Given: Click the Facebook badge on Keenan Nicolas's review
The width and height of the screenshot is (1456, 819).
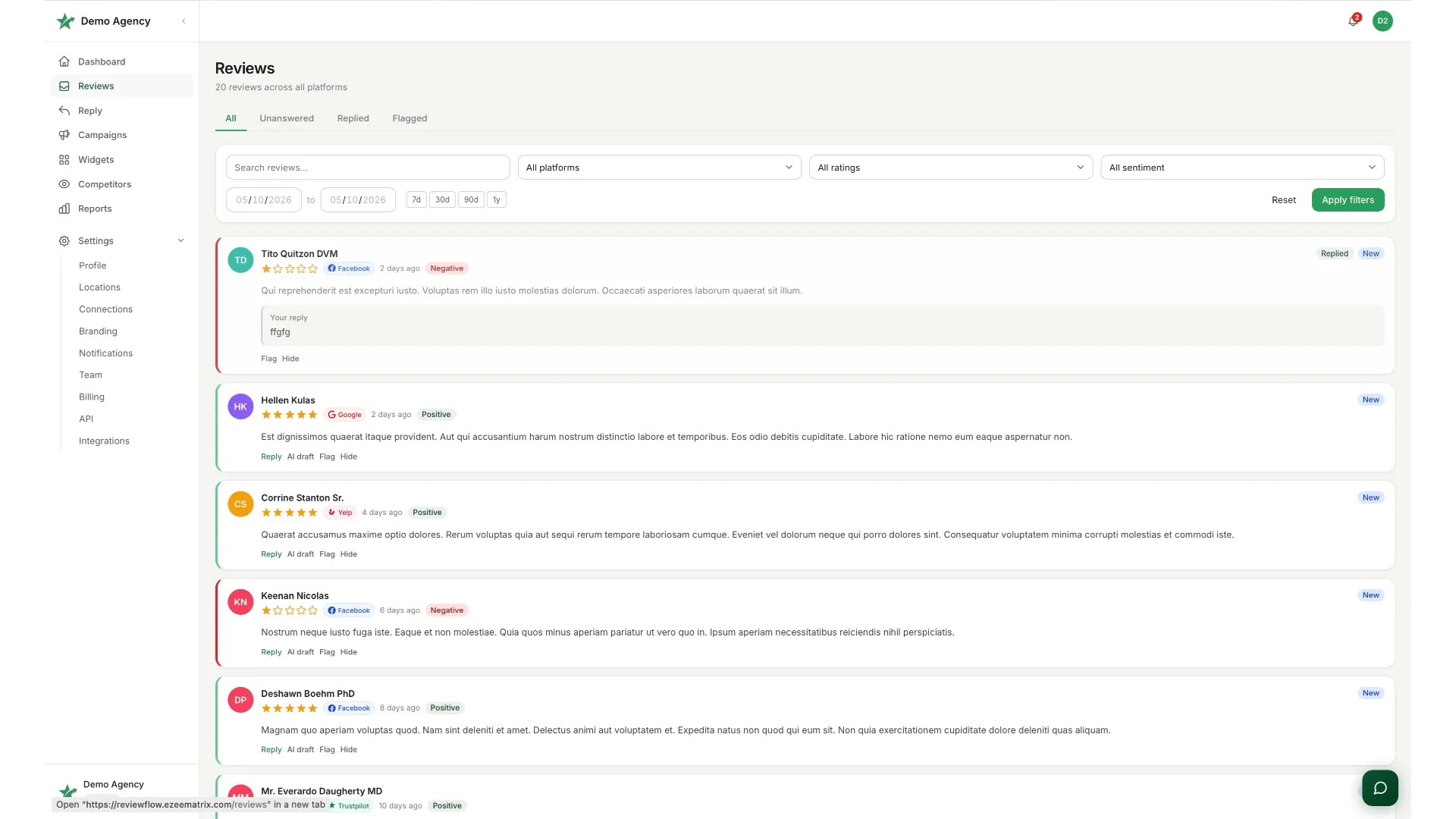Looking at the screenshot, I should pos(349,610).
